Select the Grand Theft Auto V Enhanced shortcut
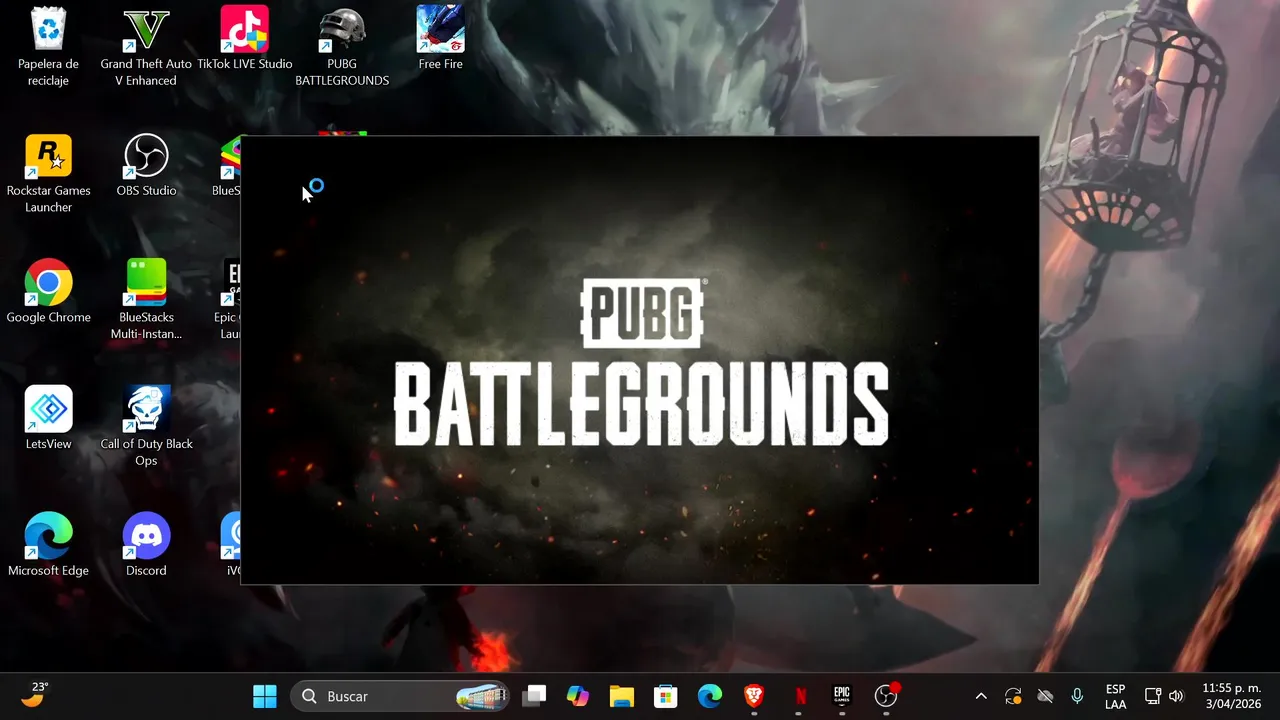 click(146, 46)
